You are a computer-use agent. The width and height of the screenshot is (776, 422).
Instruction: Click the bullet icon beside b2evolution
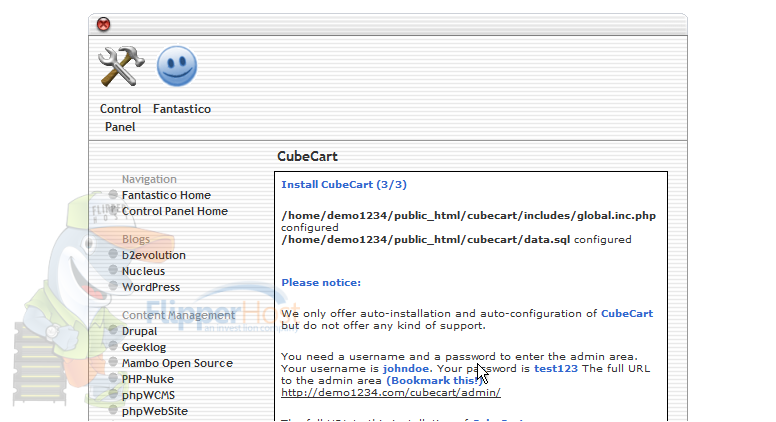(113, 254)
